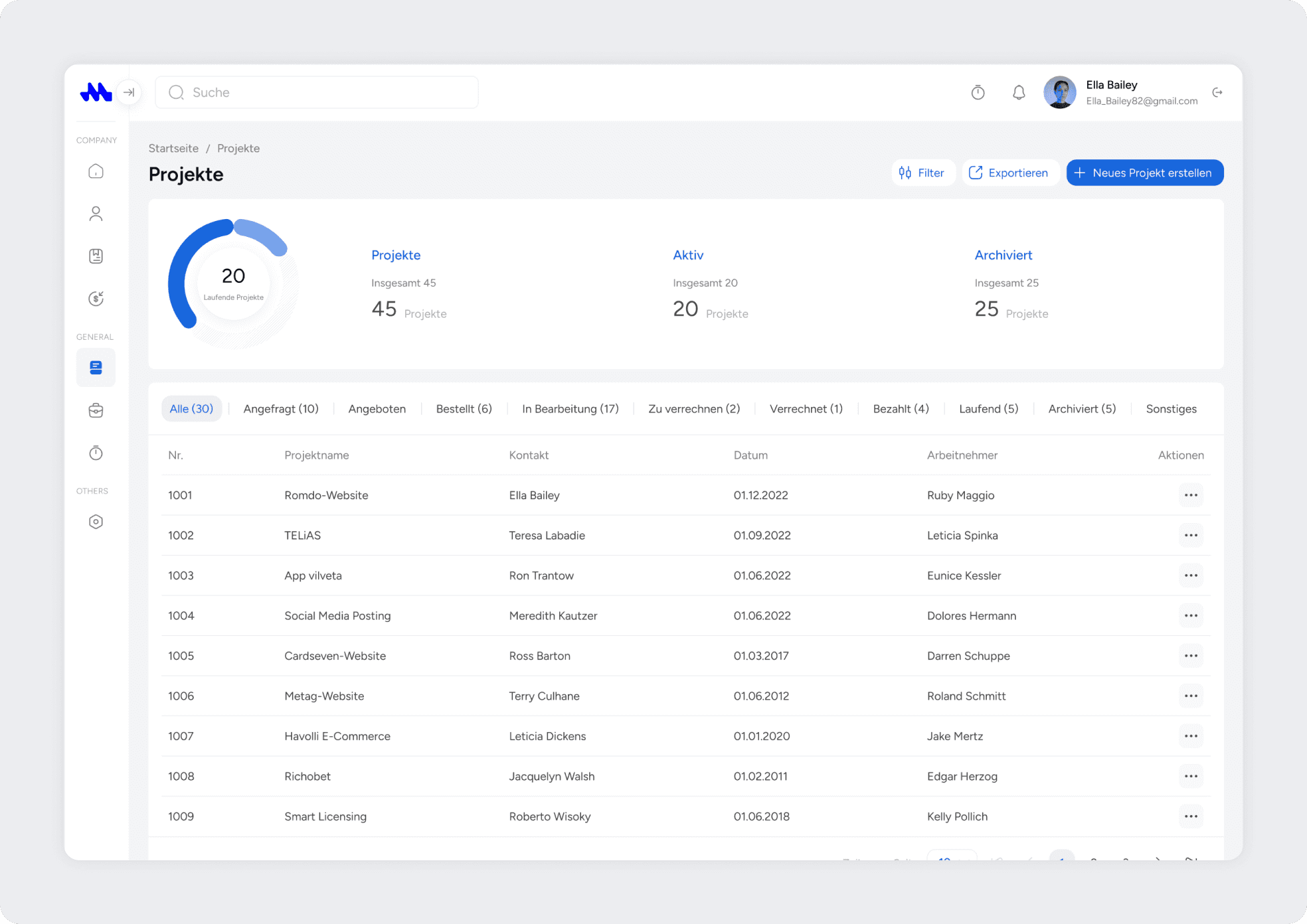Go to Startseite breadcrumb link
The width and height of the screenshot is (1307, 924).
click(x=173, y=148)
